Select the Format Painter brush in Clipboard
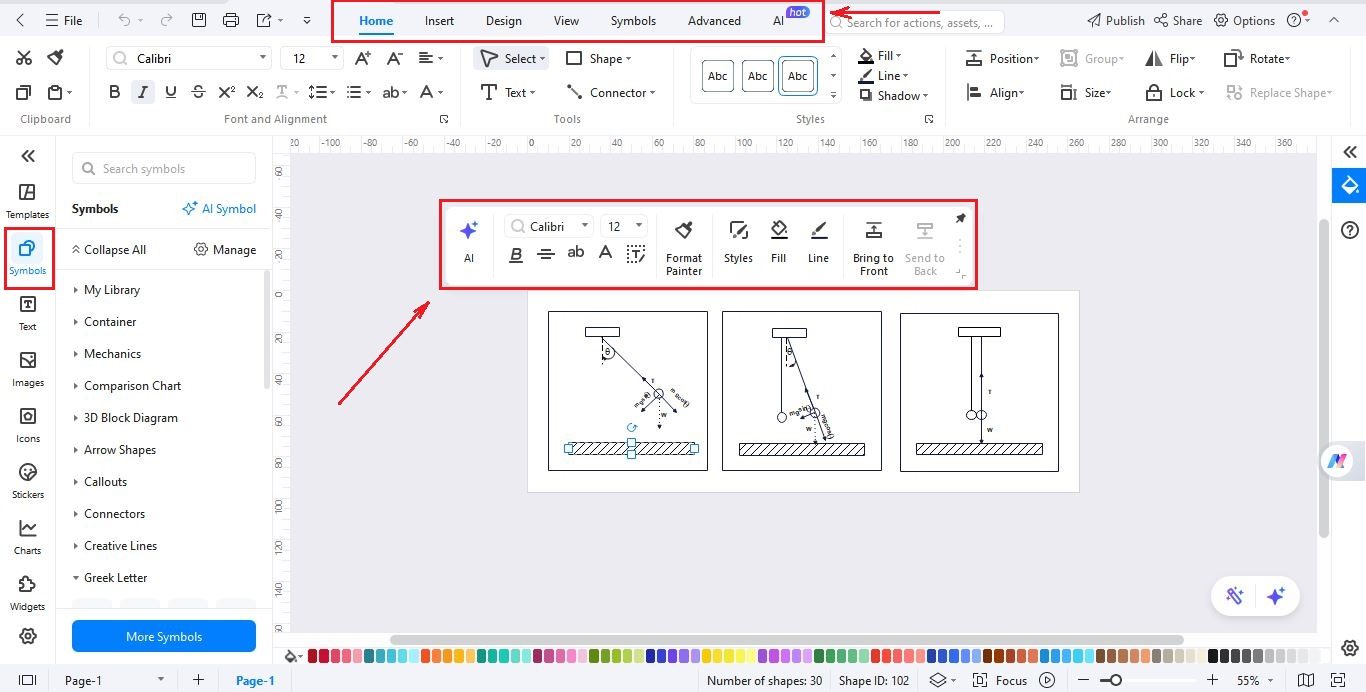The height and width of the screenshot is (692, 1366). click(x=56, y=58)
